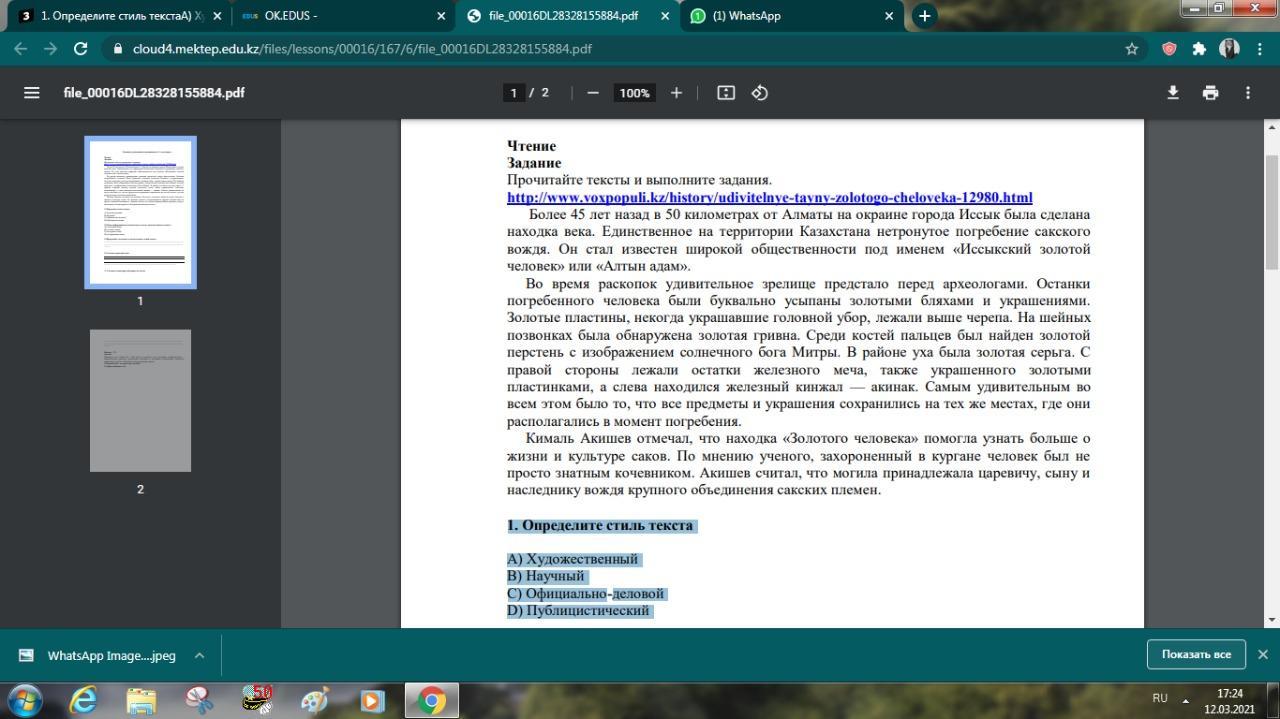
Task: Open the zoom percentage field showing 100%
Action: [x=634, y=93]
